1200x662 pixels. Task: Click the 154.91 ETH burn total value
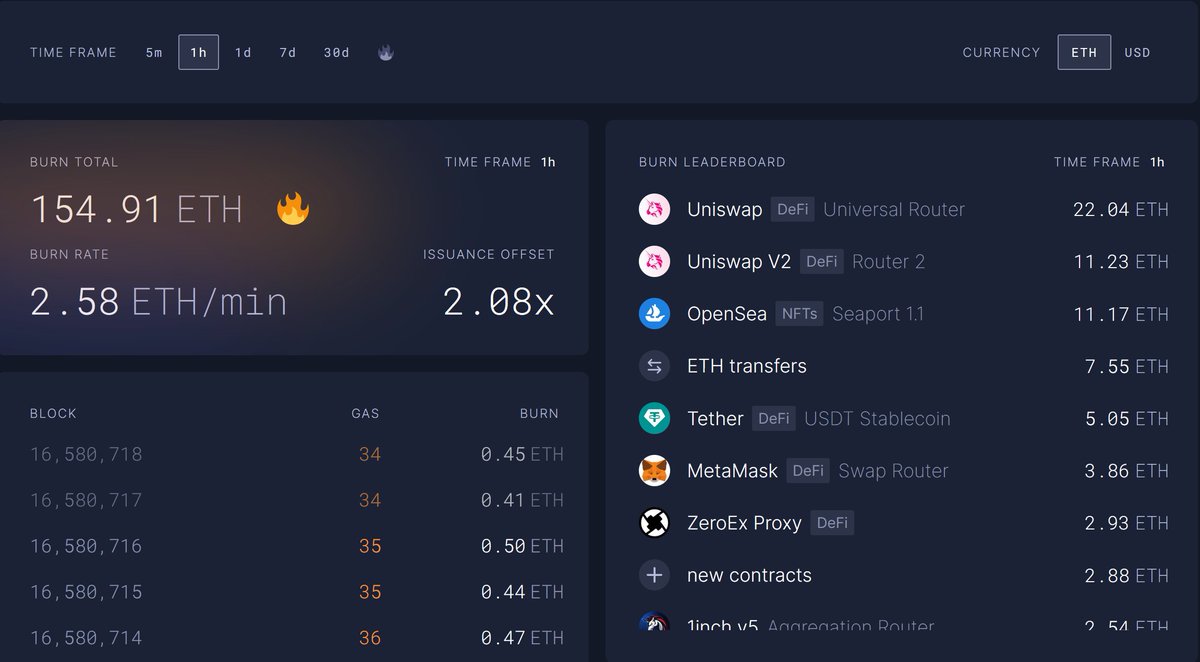[137, 210]
